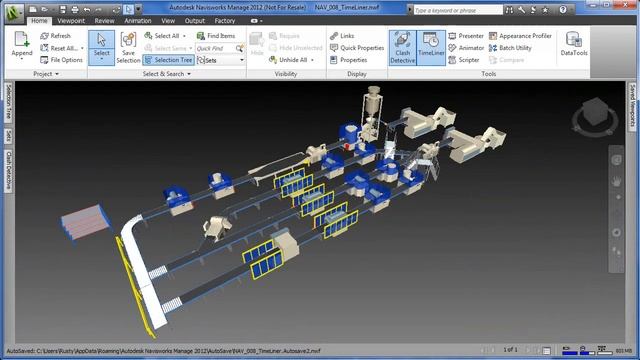This screenshot has width=640, height=360.
Task: Click into the keyword search box
Action: point(458,10)
